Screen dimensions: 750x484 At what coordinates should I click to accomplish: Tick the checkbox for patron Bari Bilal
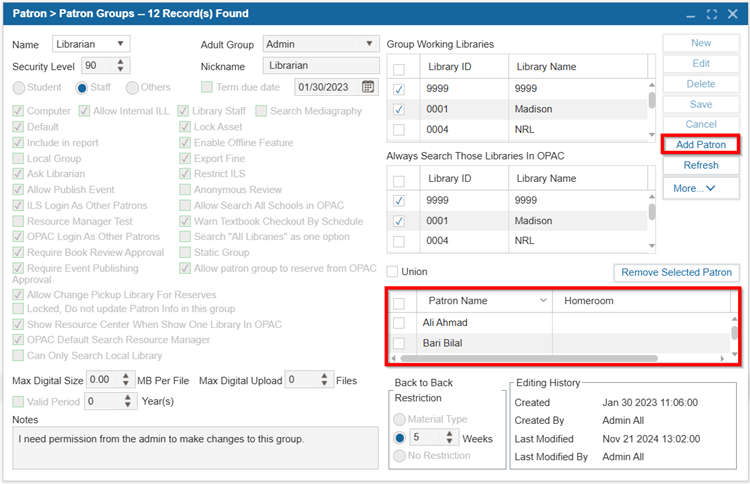398,343
